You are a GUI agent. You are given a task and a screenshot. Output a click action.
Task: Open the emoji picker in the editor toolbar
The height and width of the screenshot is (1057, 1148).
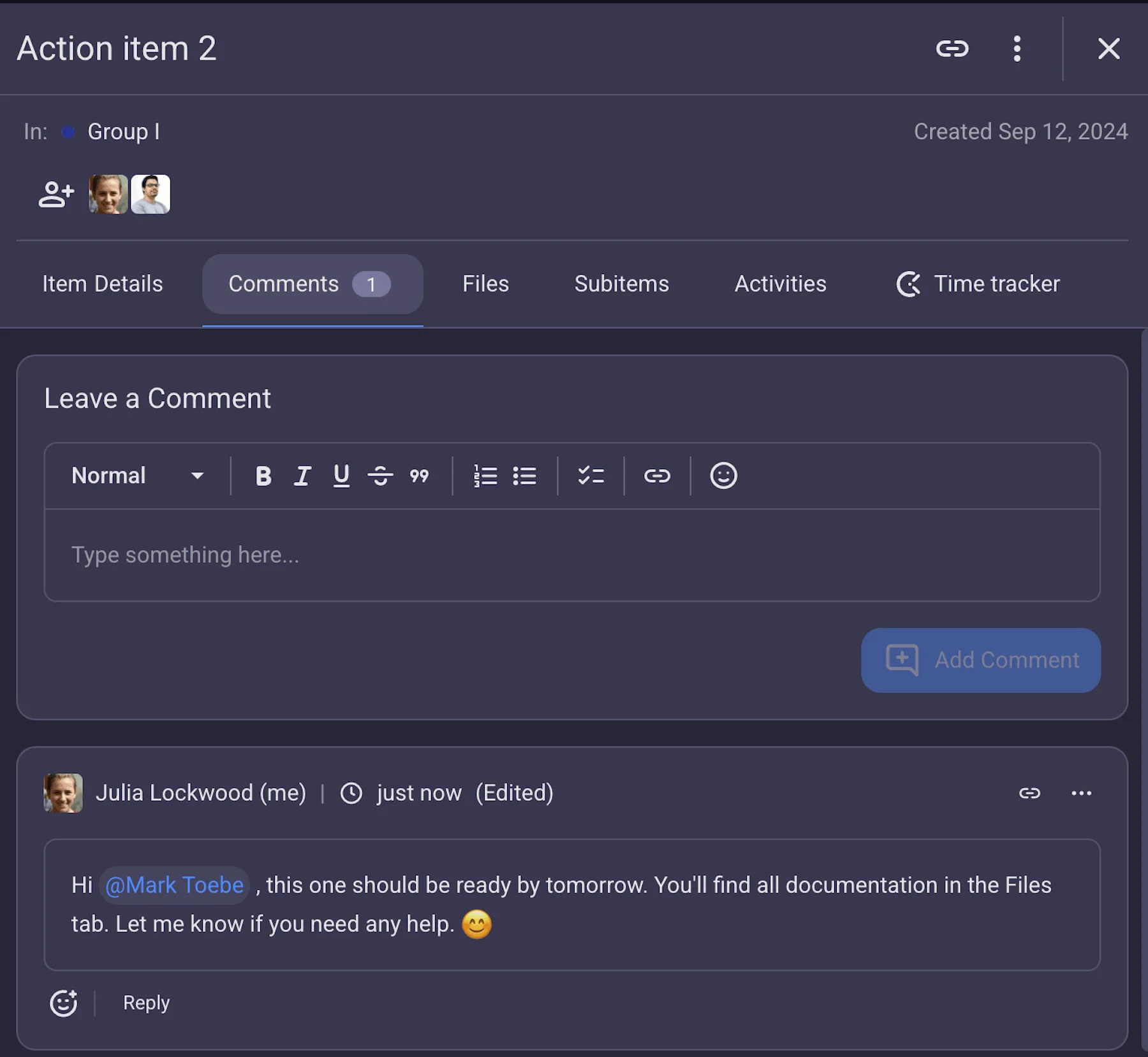coord(723,476)
